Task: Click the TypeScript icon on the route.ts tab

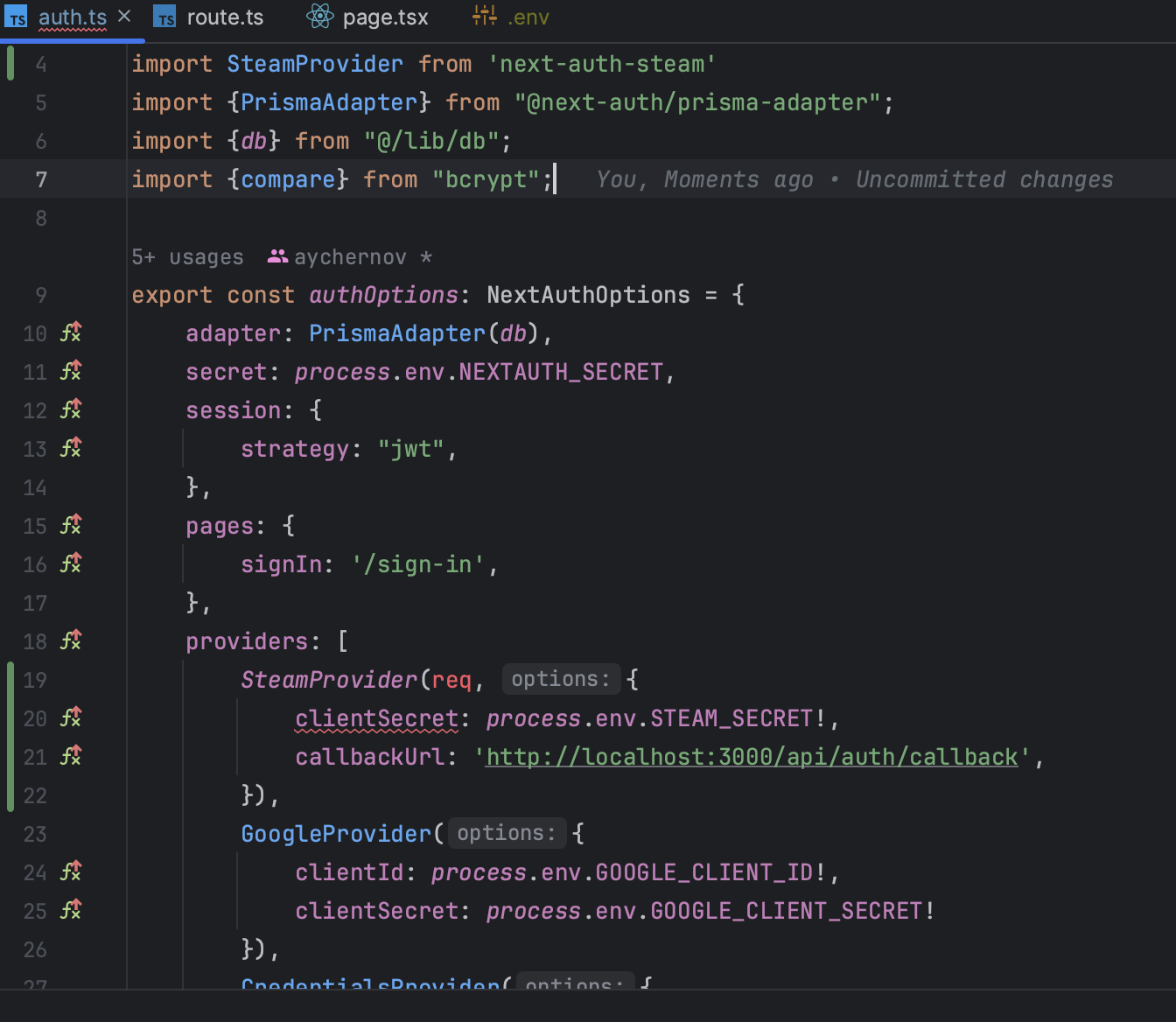Action: point(163,16)
